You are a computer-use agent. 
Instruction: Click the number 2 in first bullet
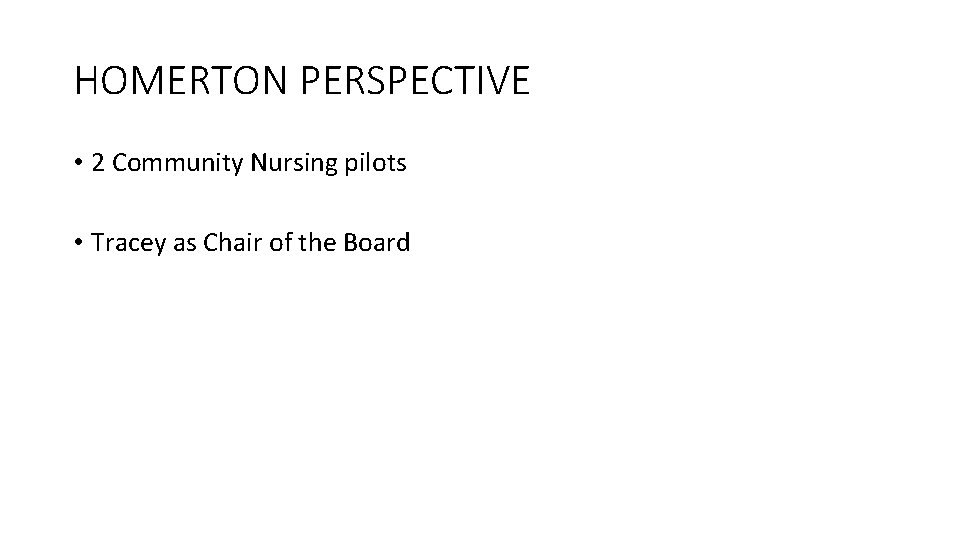click(97, 163)
